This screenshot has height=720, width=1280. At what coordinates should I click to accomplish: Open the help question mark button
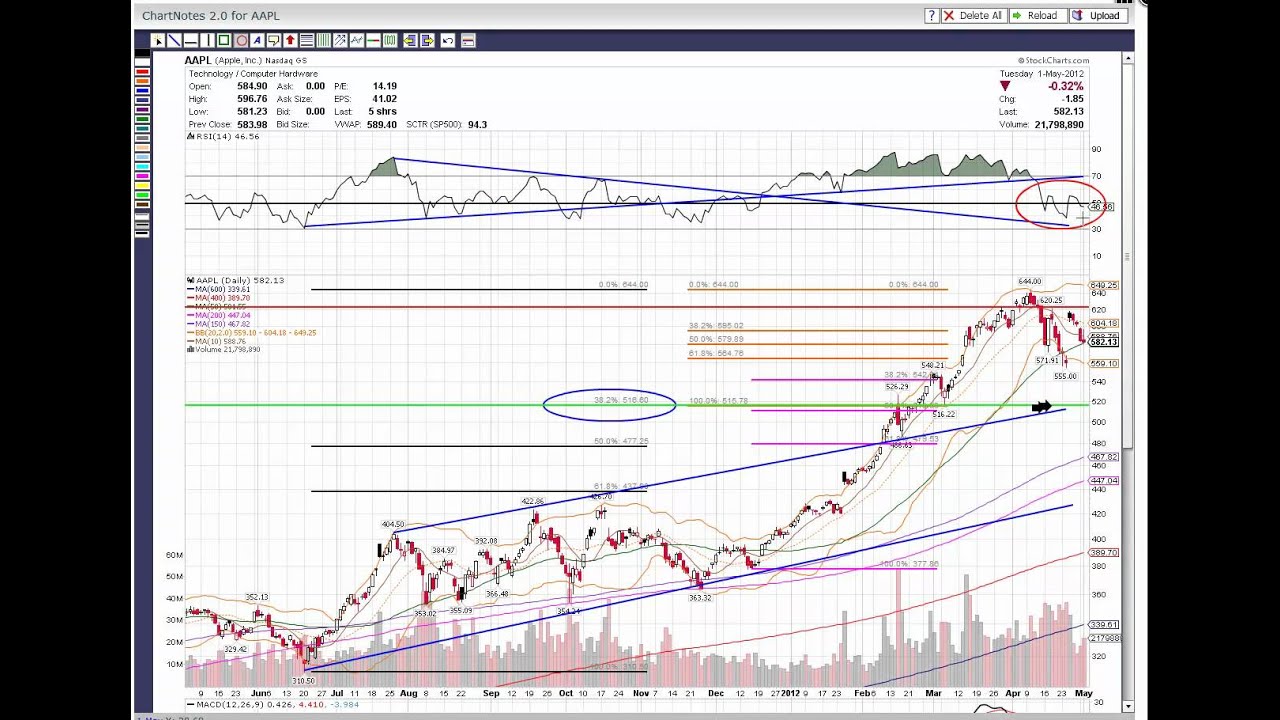coord(931,15)
